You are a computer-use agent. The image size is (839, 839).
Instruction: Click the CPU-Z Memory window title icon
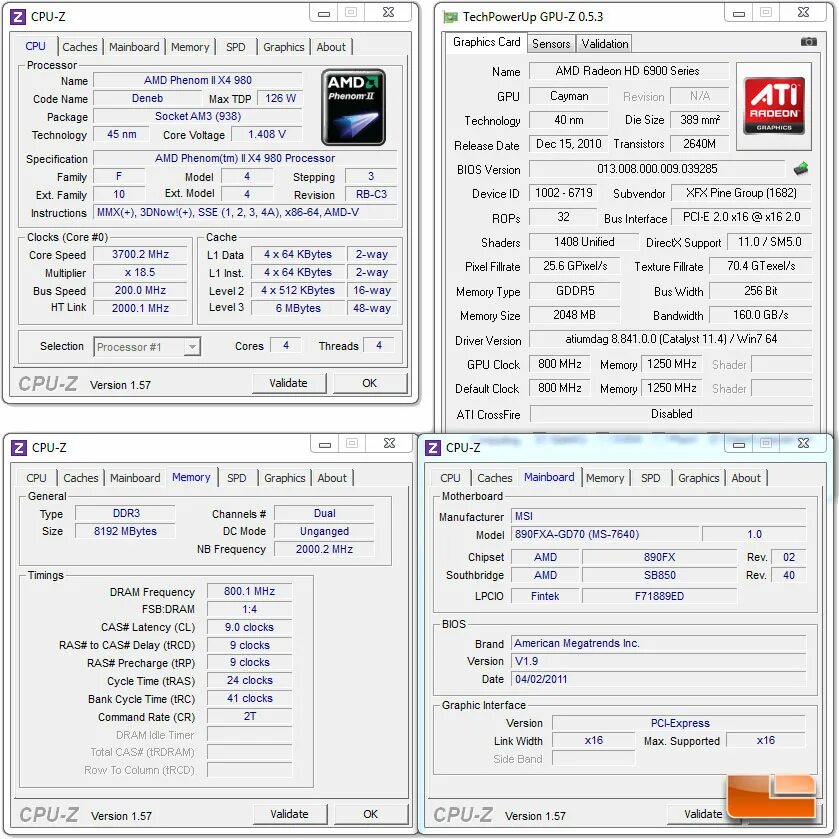(x=19, y=447)
